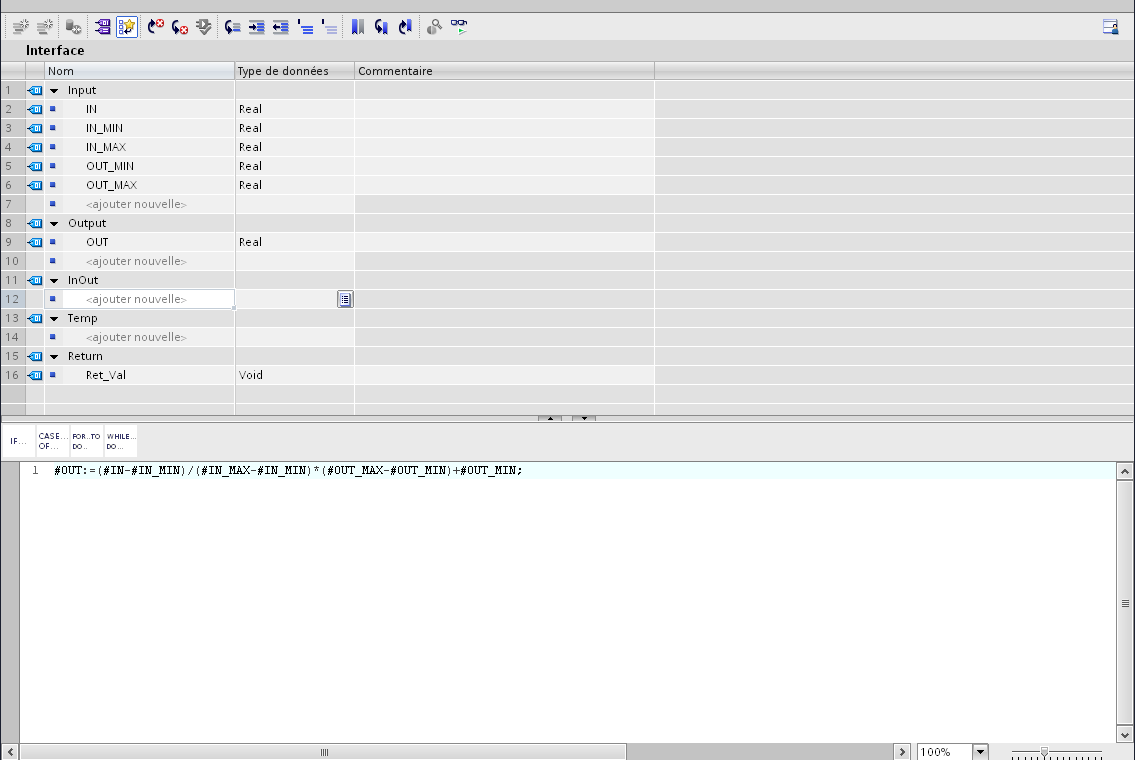Click the vertical scrollbar thumb of code editor

click(1125, 603)
